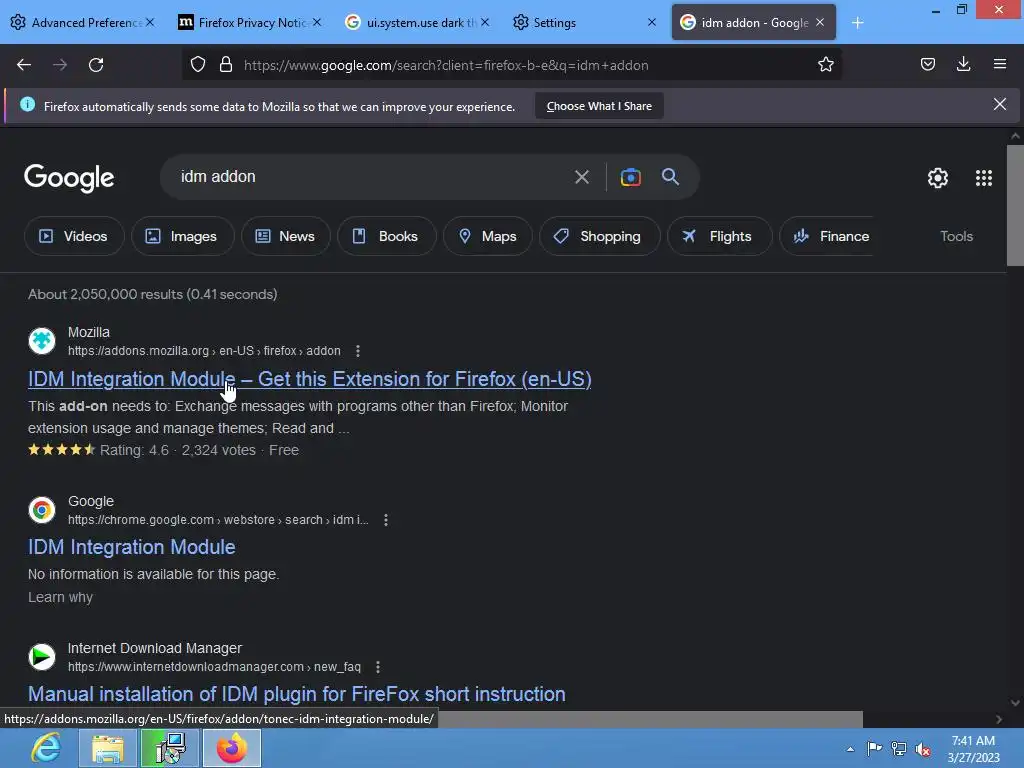Filter results by Maps
Viewport: 1024px width, 768px height.
[x=488, y=236]
